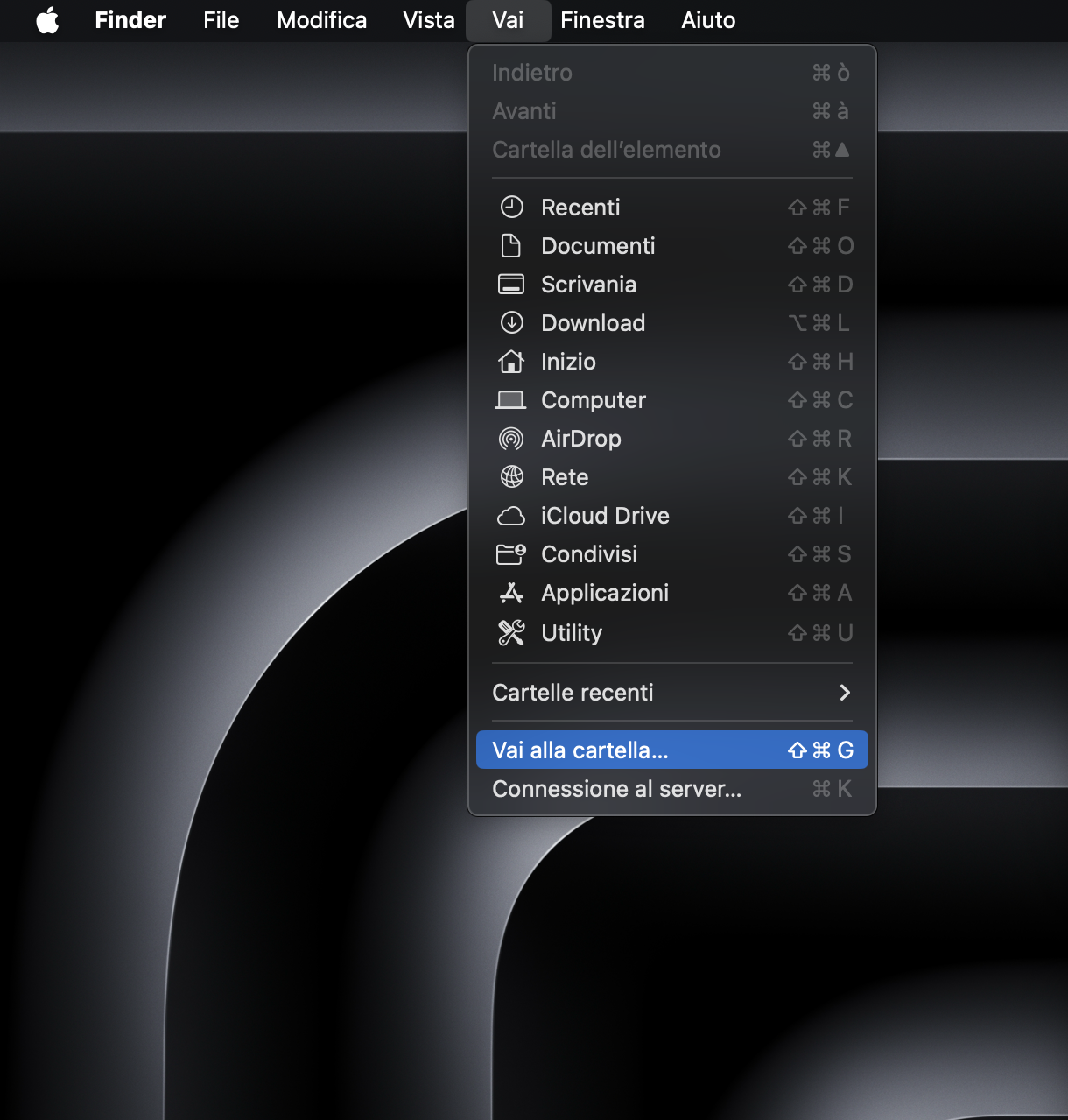Open the Utility folder

point(571,633)
